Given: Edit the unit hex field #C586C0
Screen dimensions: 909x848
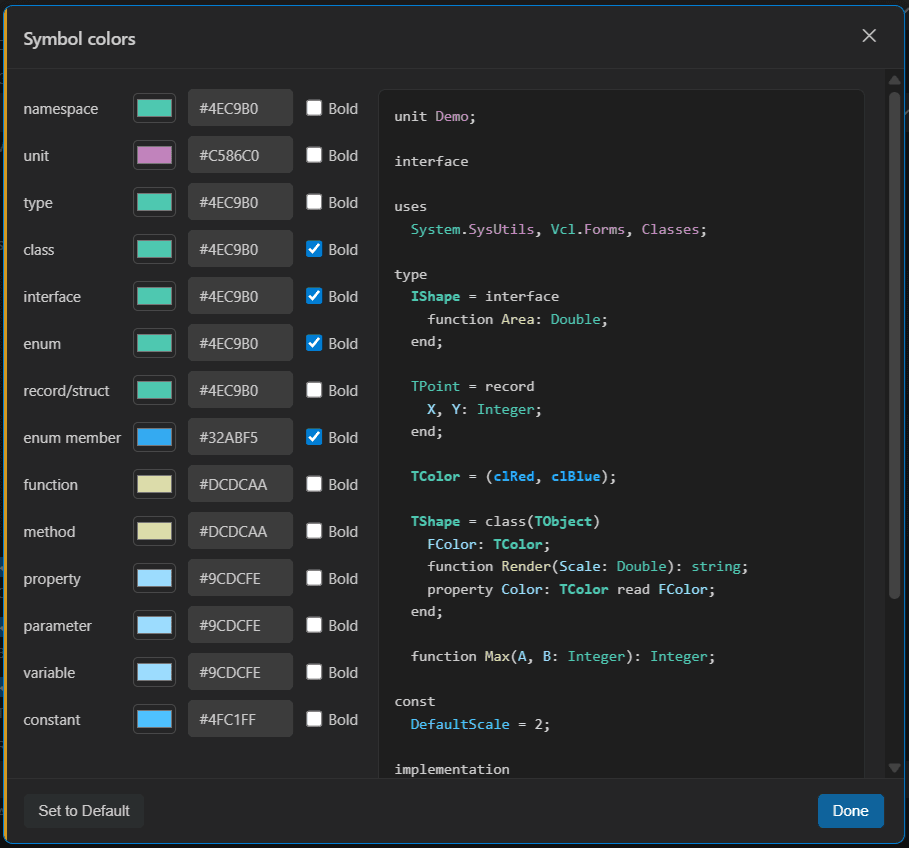Looking at the screenshot, I should pos(240,155).
